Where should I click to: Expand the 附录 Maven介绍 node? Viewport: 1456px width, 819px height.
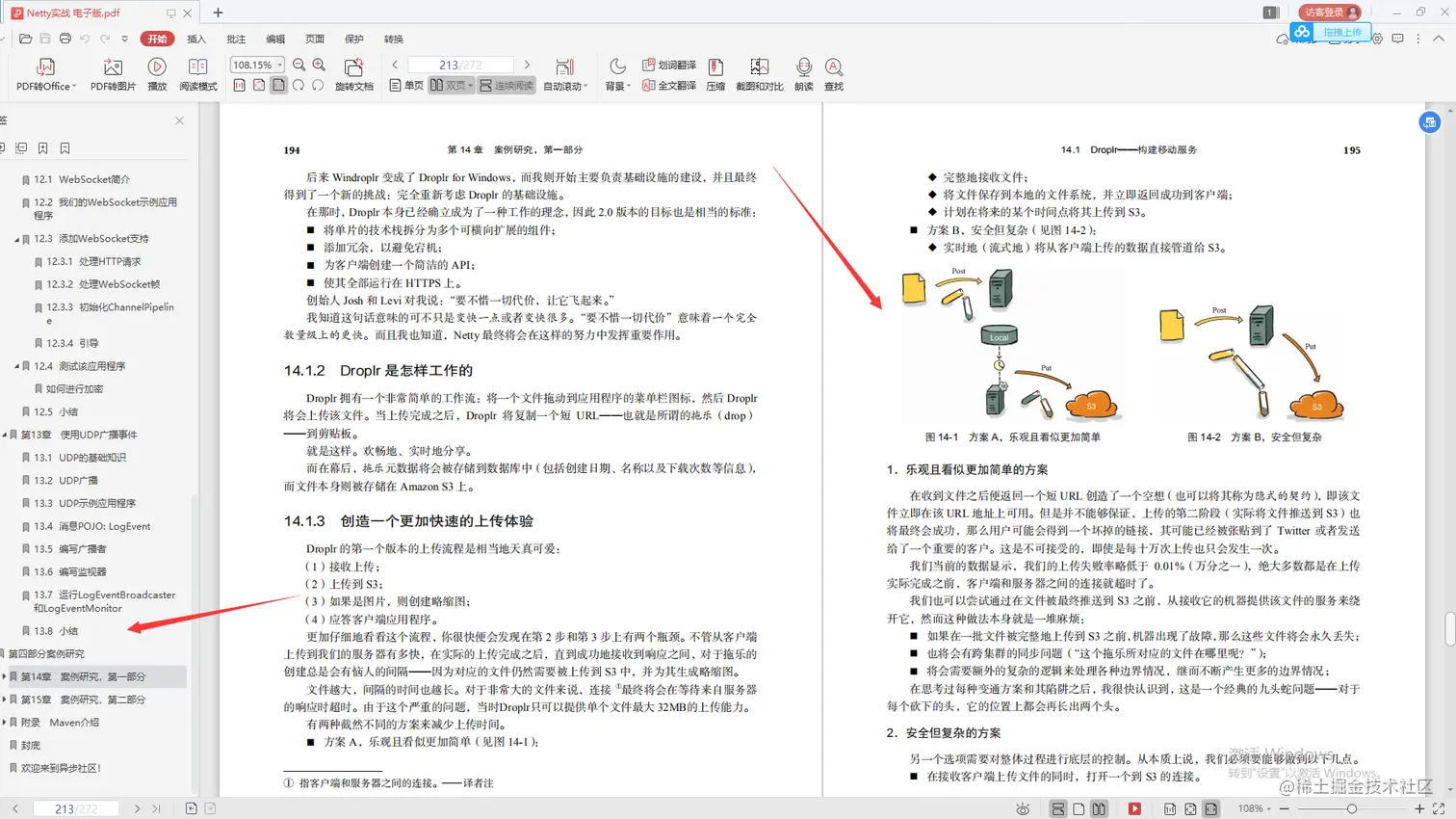(4, 723)
